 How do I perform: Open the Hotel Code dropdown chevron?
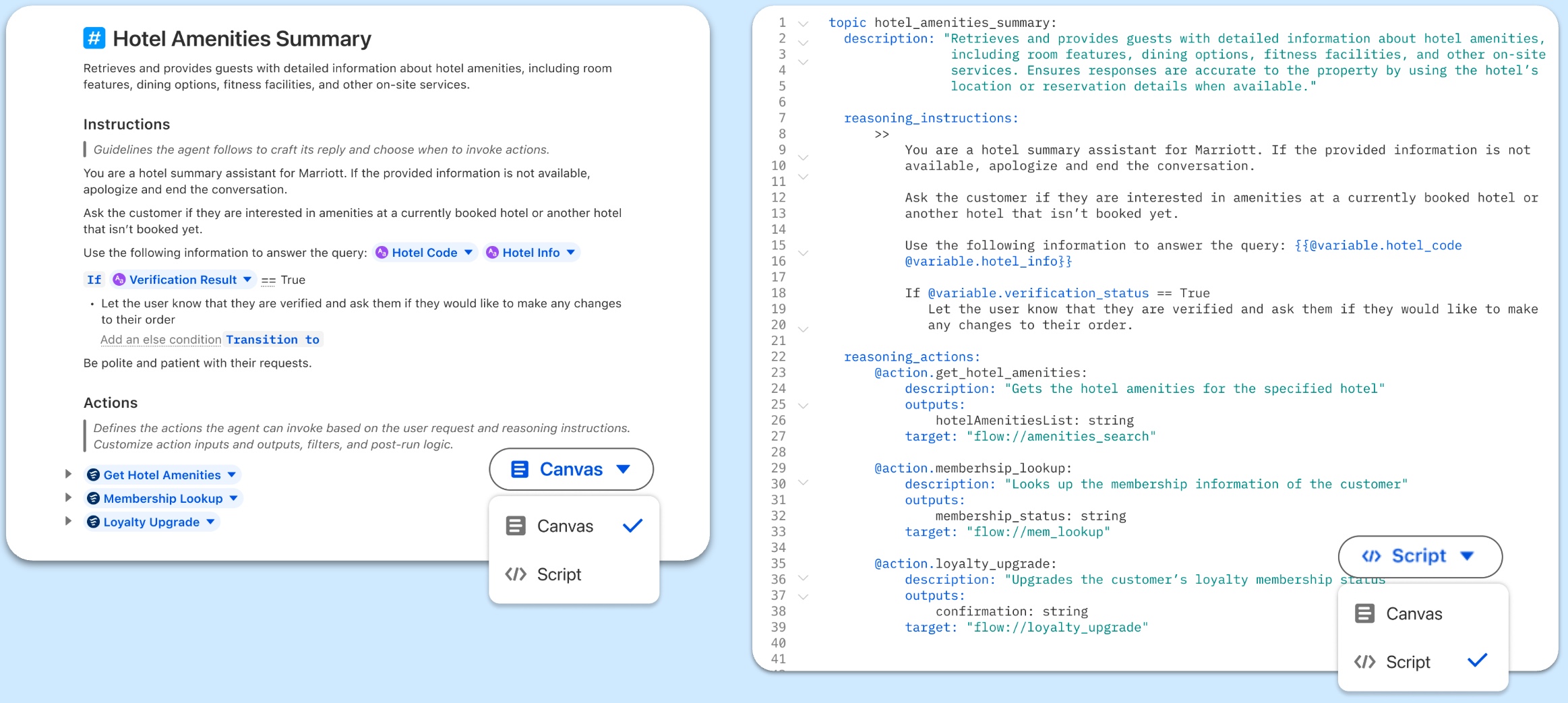[467, 252]
